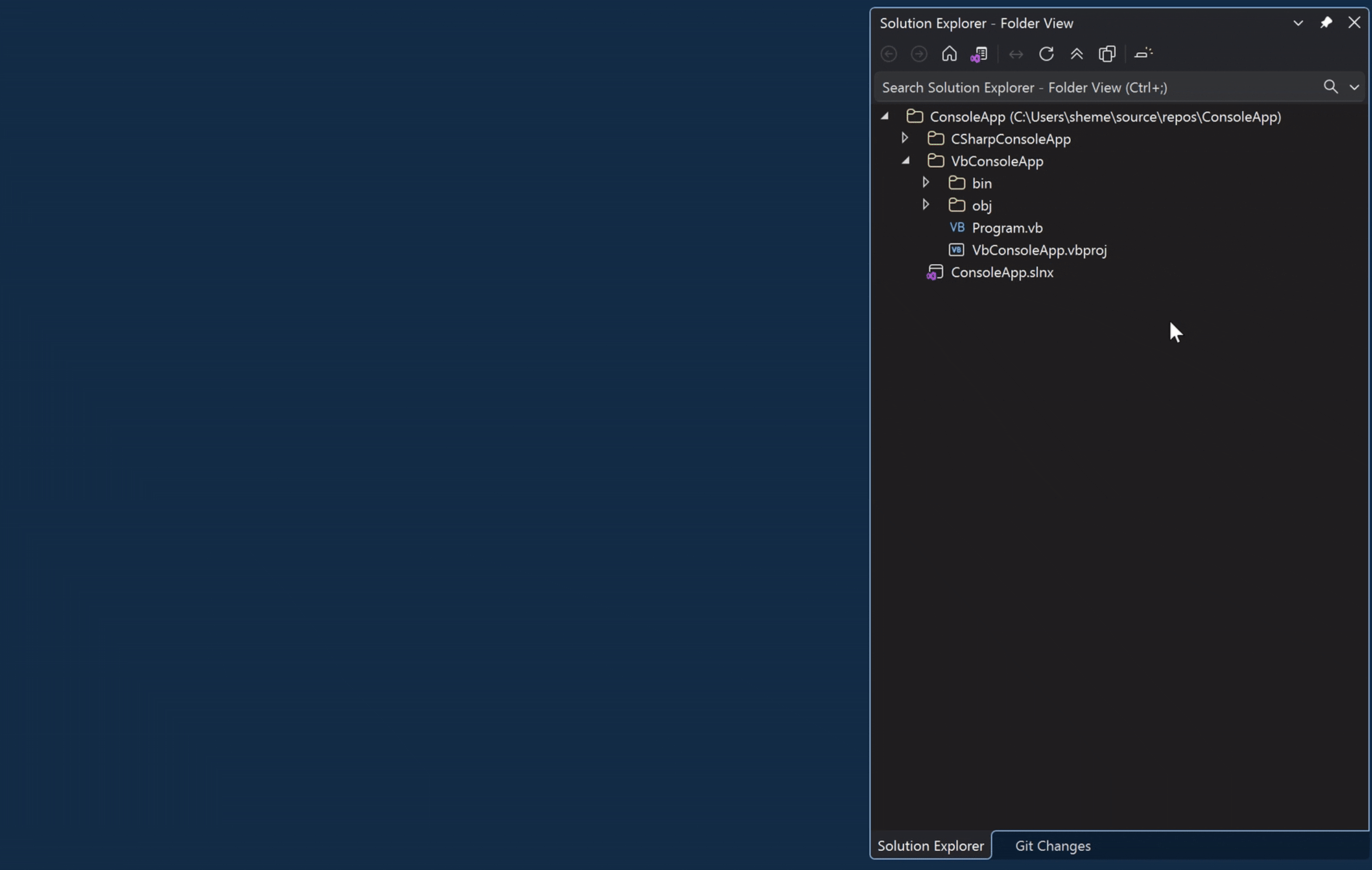Screen dimensions: 1372x870
Task: Click the search magnifier icon in search box
Action: (1330, 87)
